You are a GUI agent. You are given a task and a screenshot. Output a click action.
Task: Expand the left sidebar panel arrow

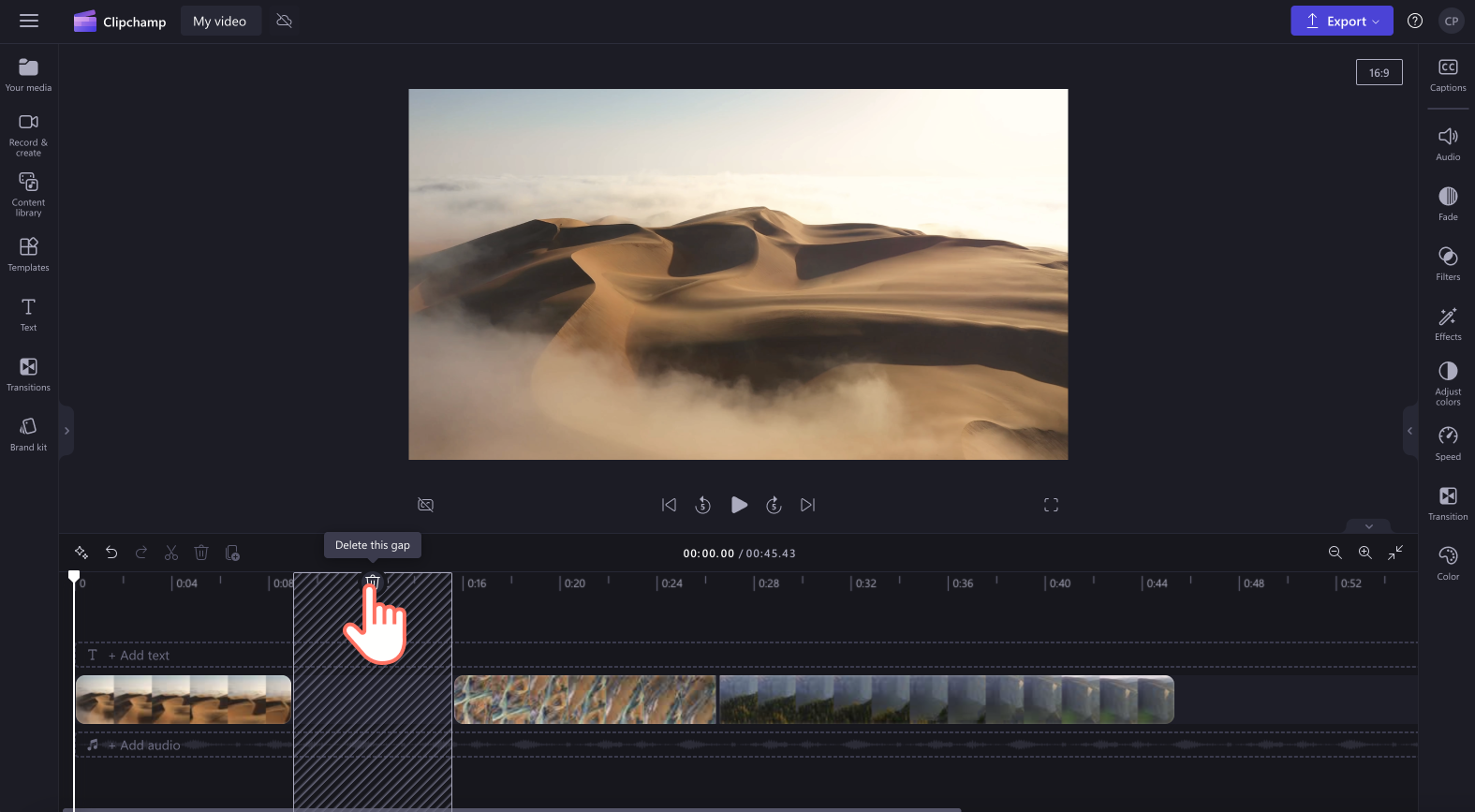pos(66,431)
